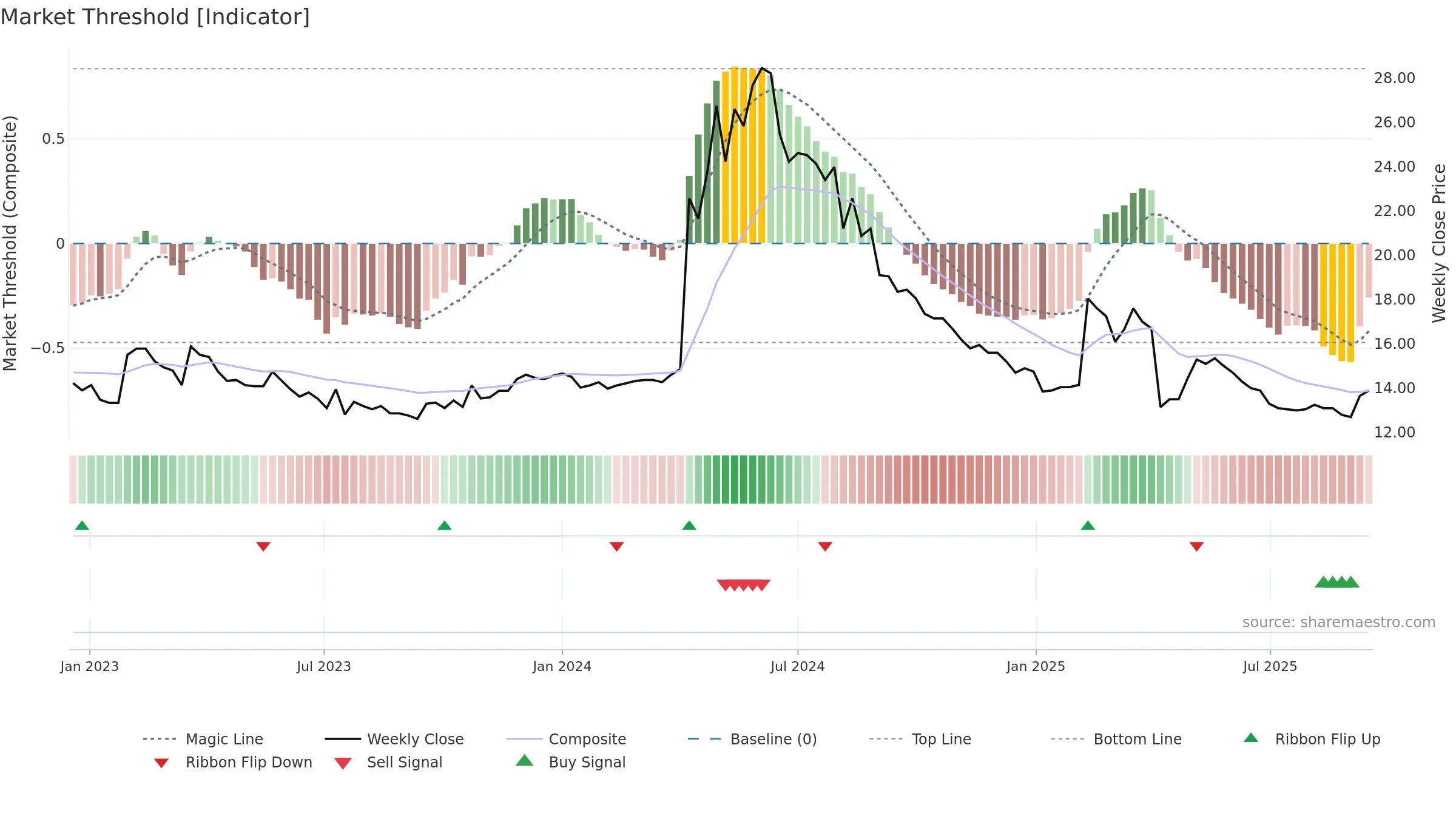Click the green Ribbon Flip Up marker after Jan 2025

[1088, 525]
